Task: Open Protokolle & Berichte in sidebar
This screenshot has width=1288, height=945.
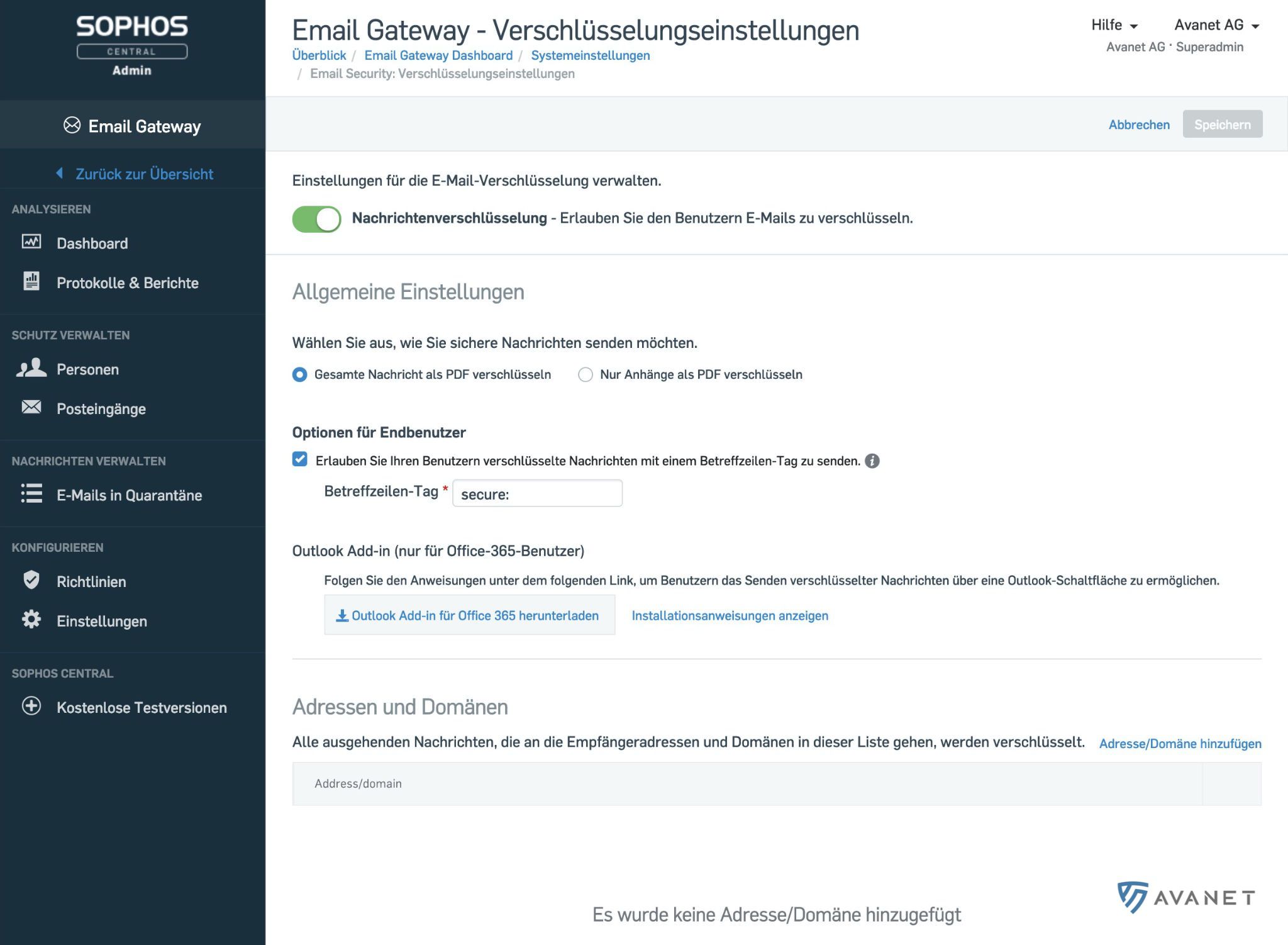Action: pos(128,283)
